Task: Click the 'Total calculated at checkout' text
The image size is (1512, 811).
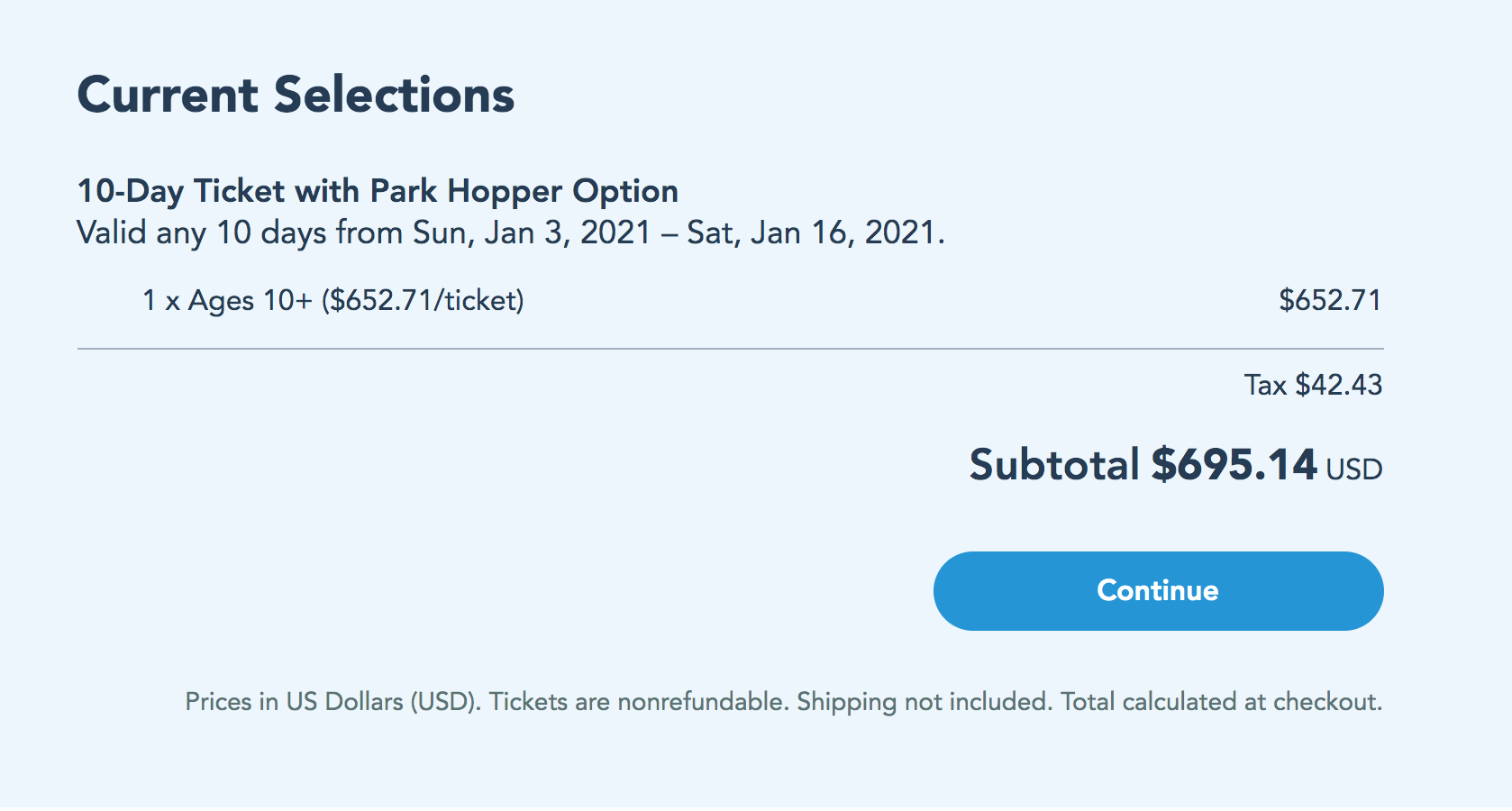Action: pyautogui.click(x=1221, y=702)
